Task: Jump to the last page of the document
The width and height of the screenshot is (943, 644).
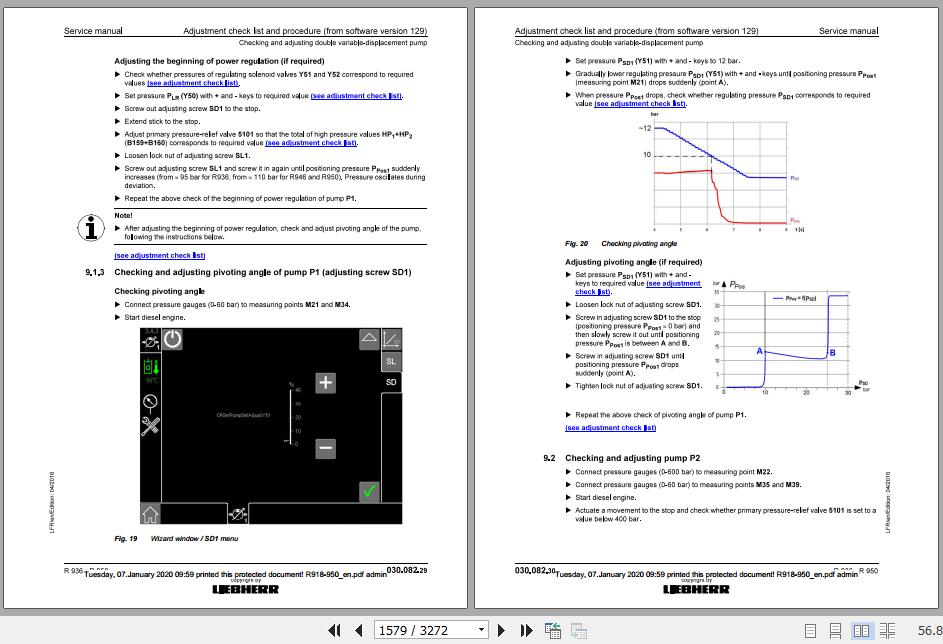Action: coord(526,630)
